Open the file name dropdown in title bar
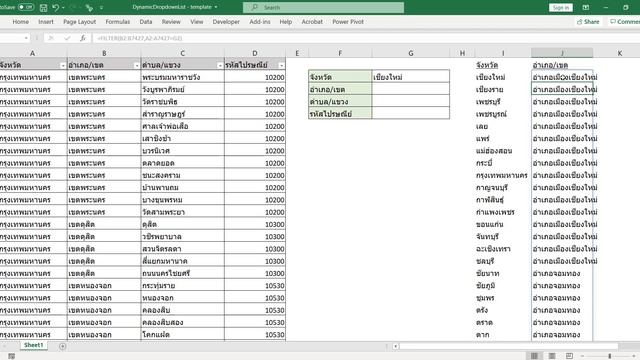The width and height of the screenshot is (640, 360). (x=216, y=7)
